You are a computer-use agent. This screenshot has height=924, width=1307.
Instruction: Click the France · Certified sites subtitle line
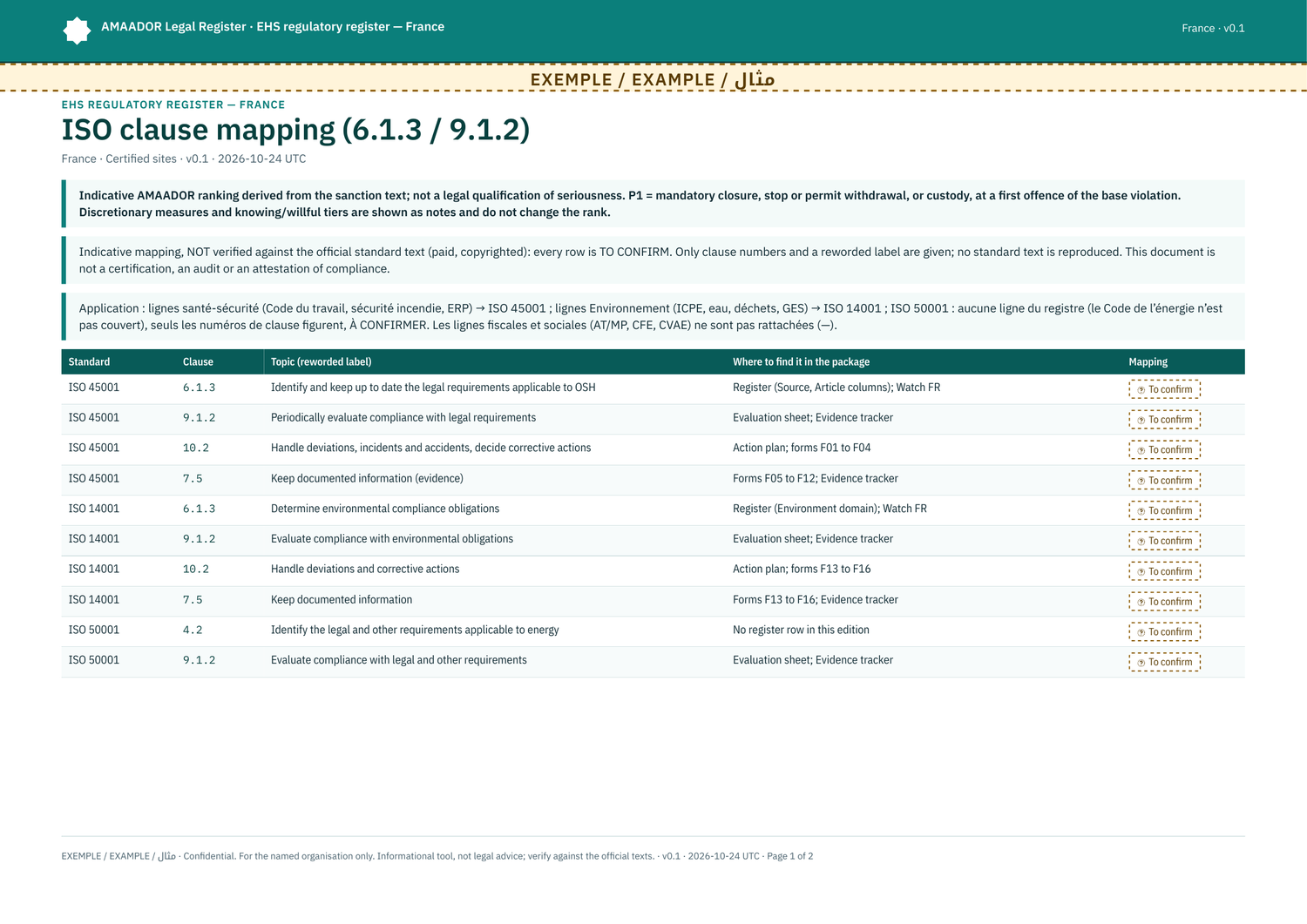[184, 158]
